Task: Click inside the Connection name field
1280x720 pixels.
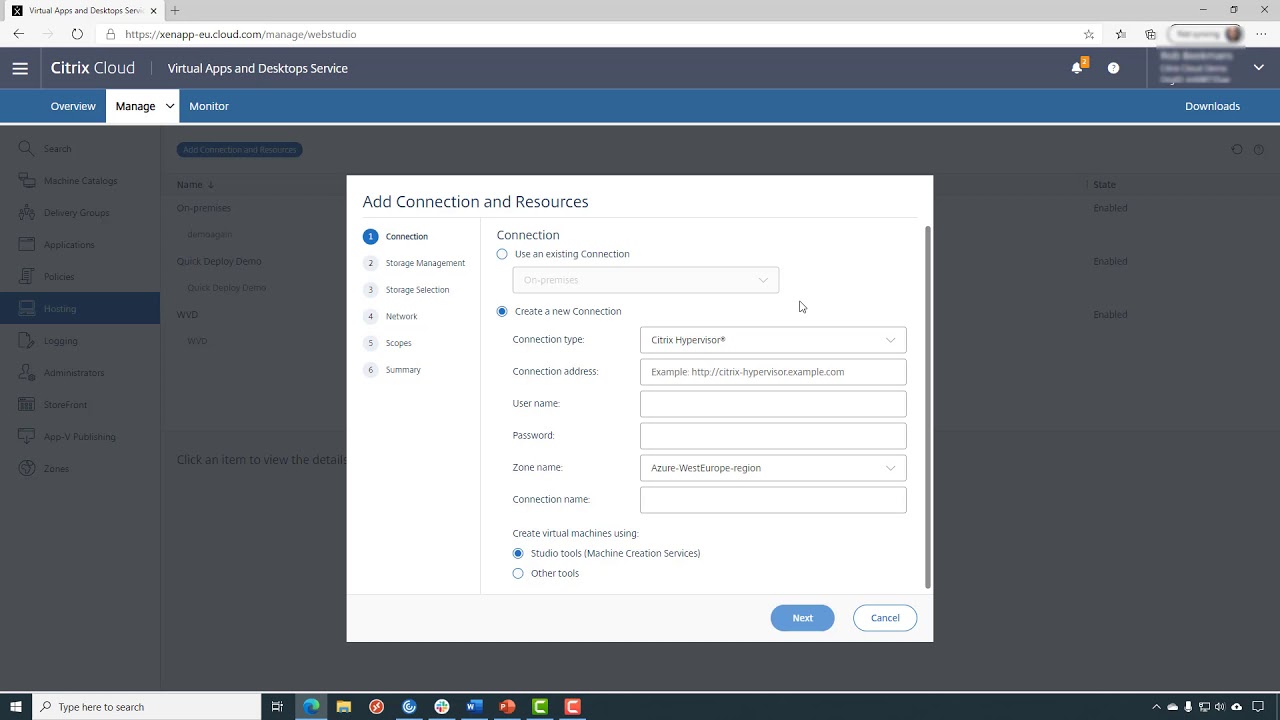Action: click(773, 500)
